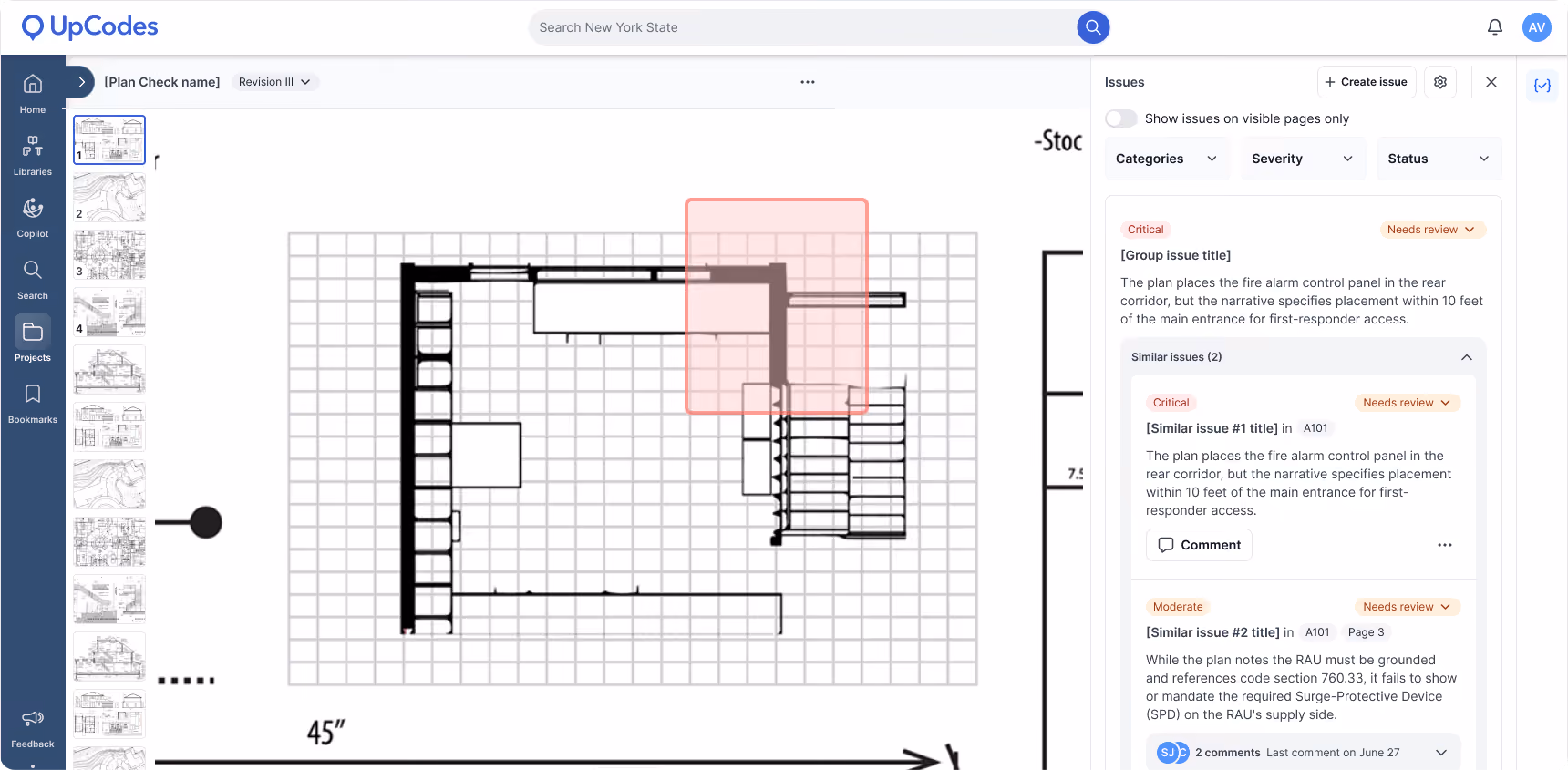1568x770 pixels.
Task: Toggle show issues on visible pages only
Action: point(1121,118)
